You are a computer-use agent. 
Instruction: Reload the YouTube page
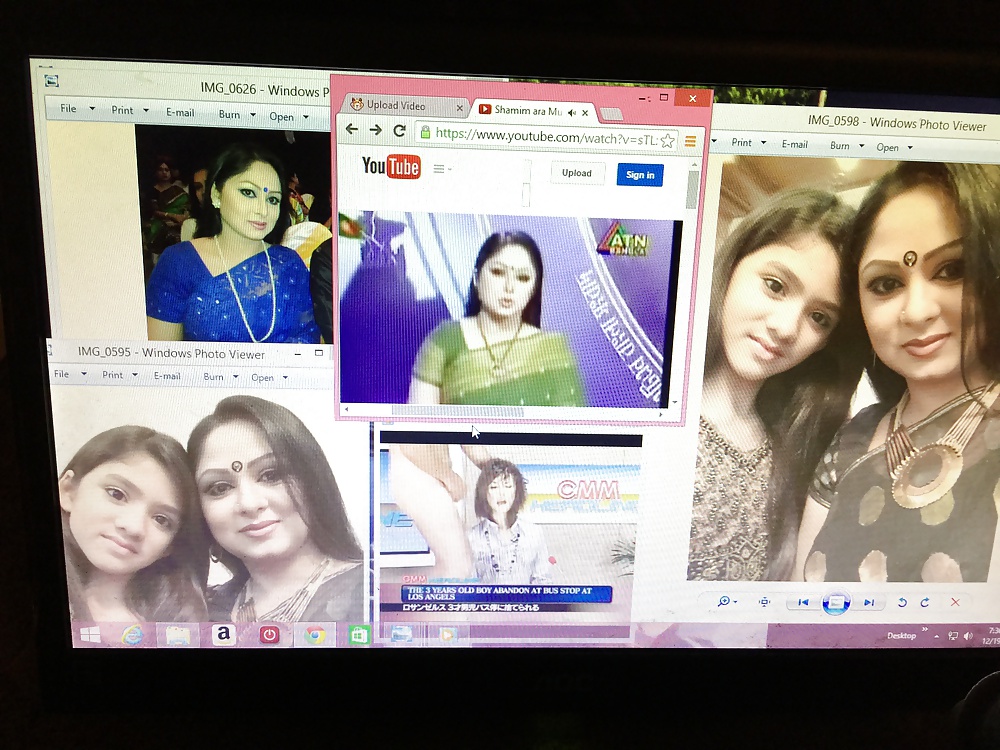(399, 131)
